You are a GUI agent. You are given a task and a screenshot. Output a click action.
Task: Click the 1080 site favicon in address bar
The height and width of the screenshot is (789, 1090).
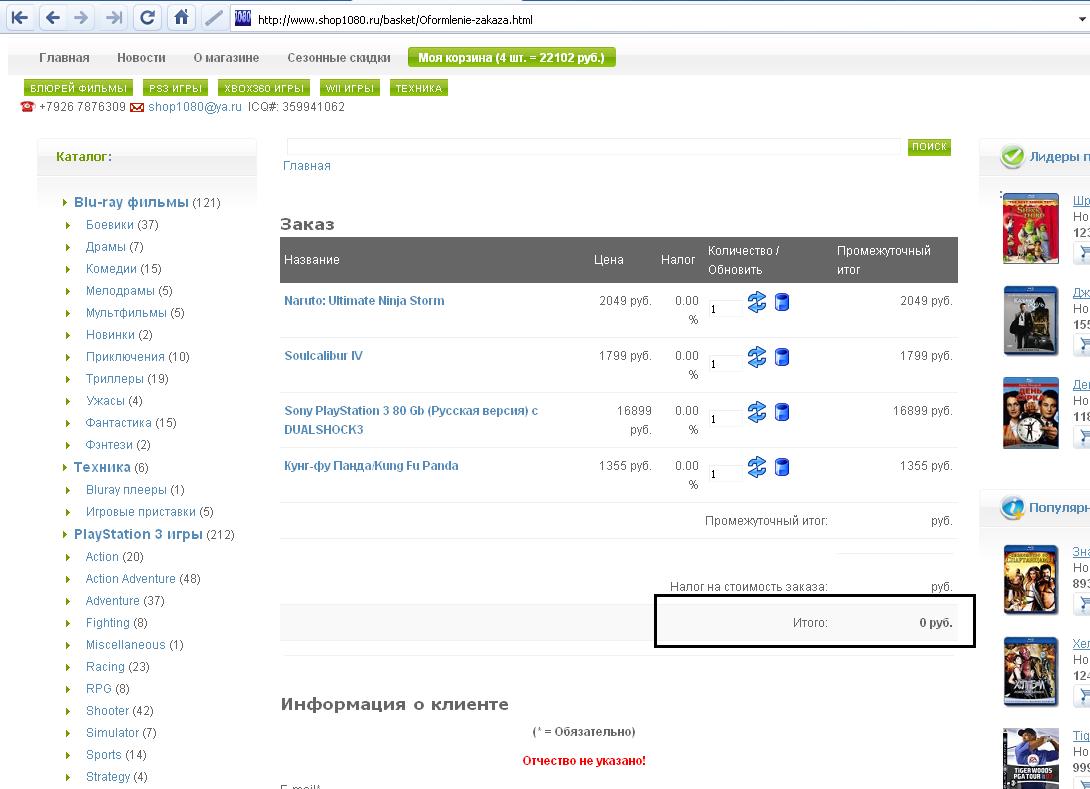tap(242, 19)
